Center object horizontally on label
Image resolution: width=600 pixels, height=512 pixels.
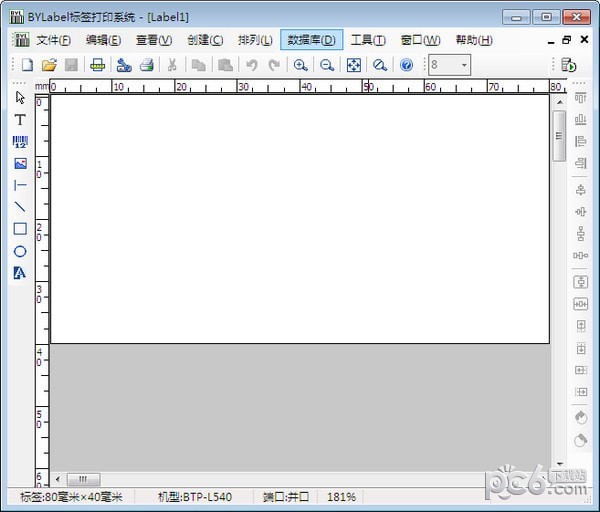pyautogui.click(x=580, y=304)
